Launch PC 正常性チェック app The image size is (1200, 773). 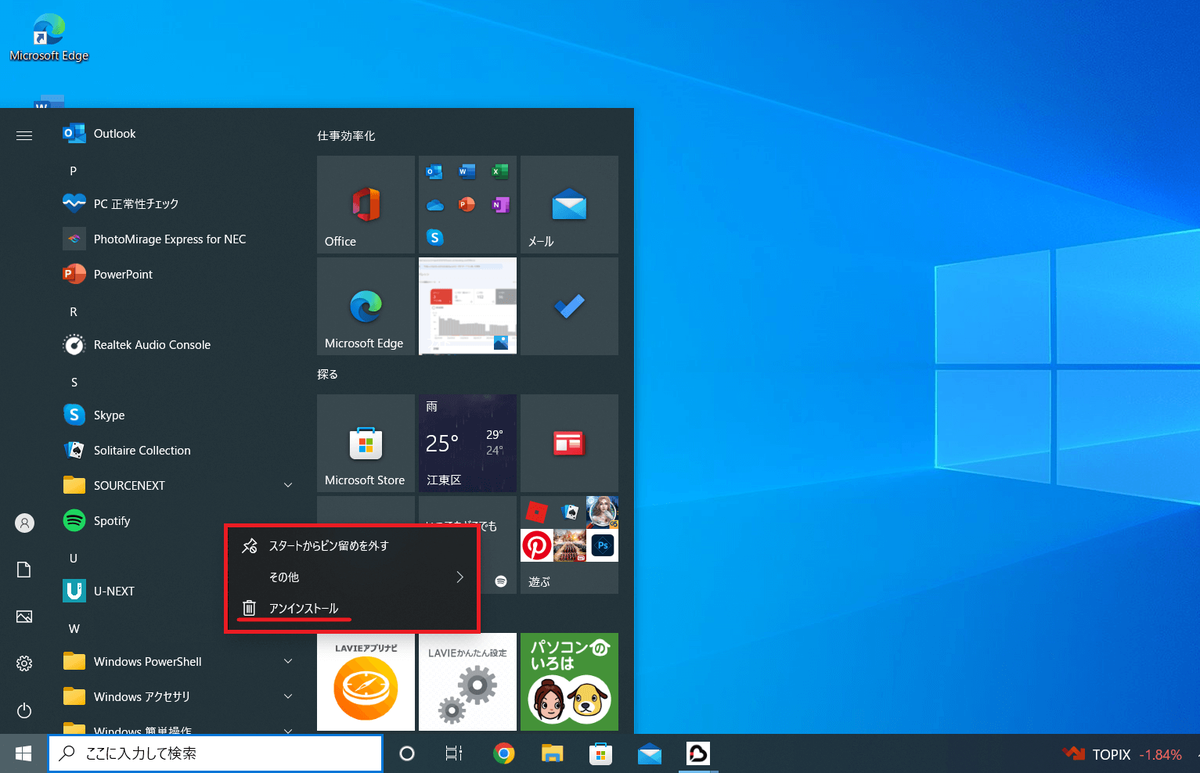coord(180,203)
